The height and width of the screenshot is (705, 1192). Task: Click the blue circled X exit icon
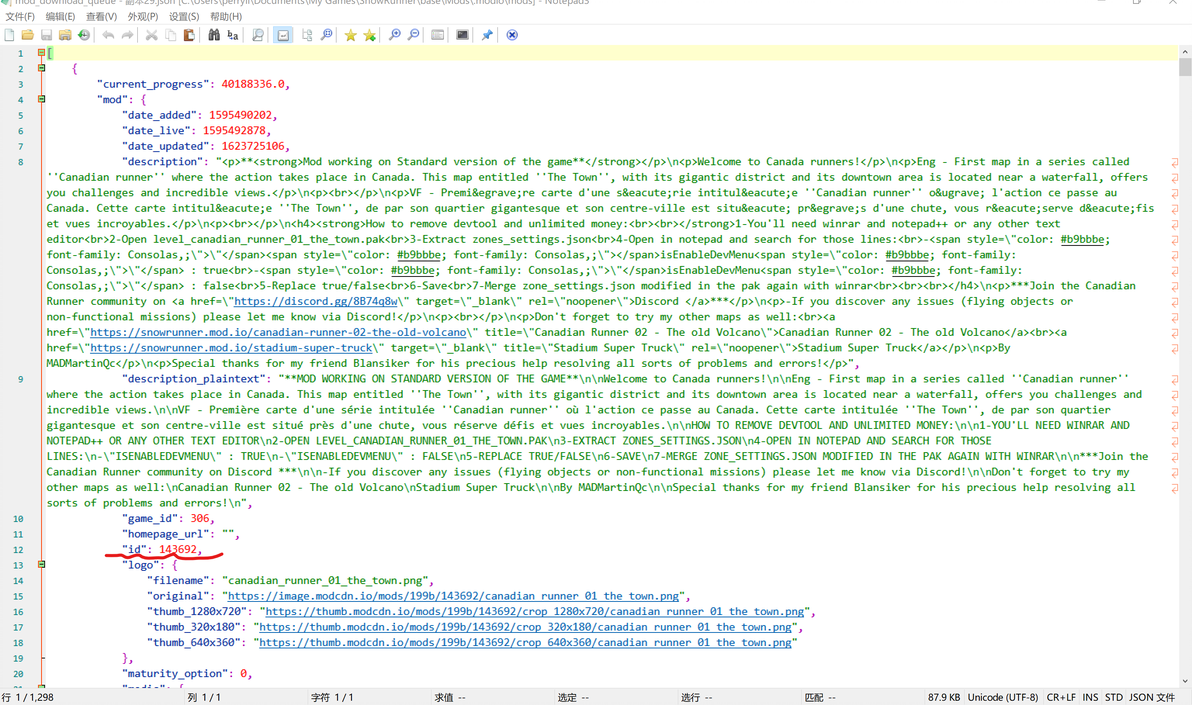pyautogui.click(x=512, y=35)
